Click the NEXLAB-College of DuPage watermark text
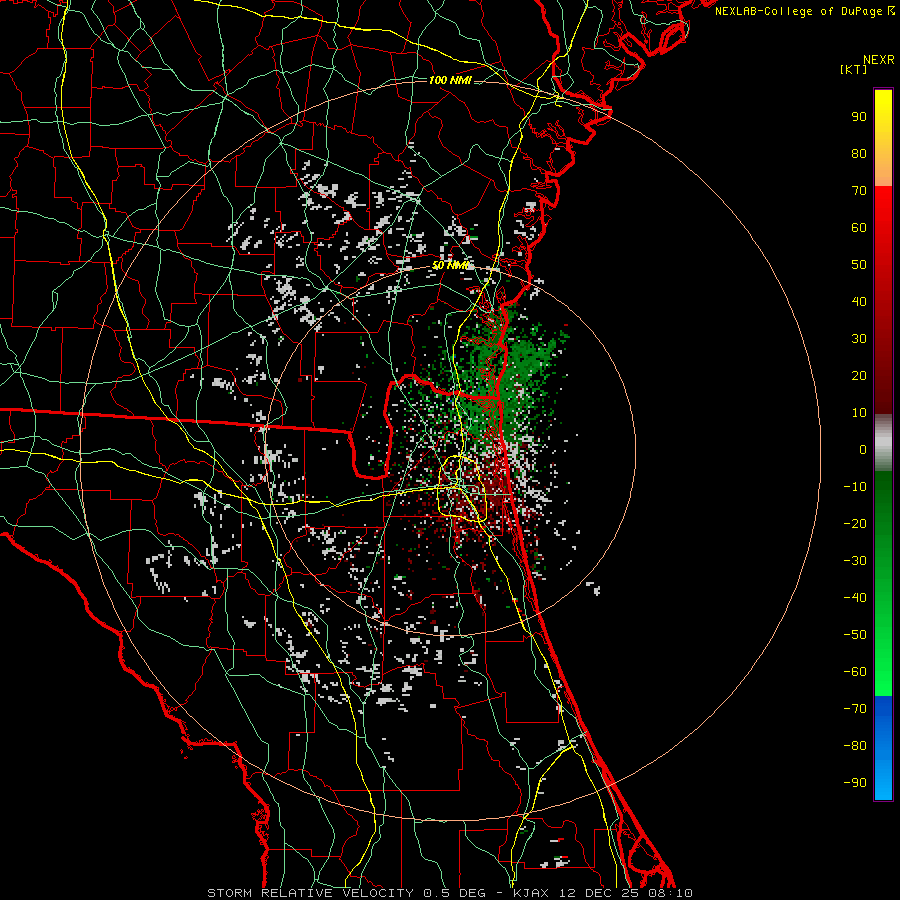Image resolution: width=900 pixels, height=900 pixels. pyautogui.click(x=804, y=11)
